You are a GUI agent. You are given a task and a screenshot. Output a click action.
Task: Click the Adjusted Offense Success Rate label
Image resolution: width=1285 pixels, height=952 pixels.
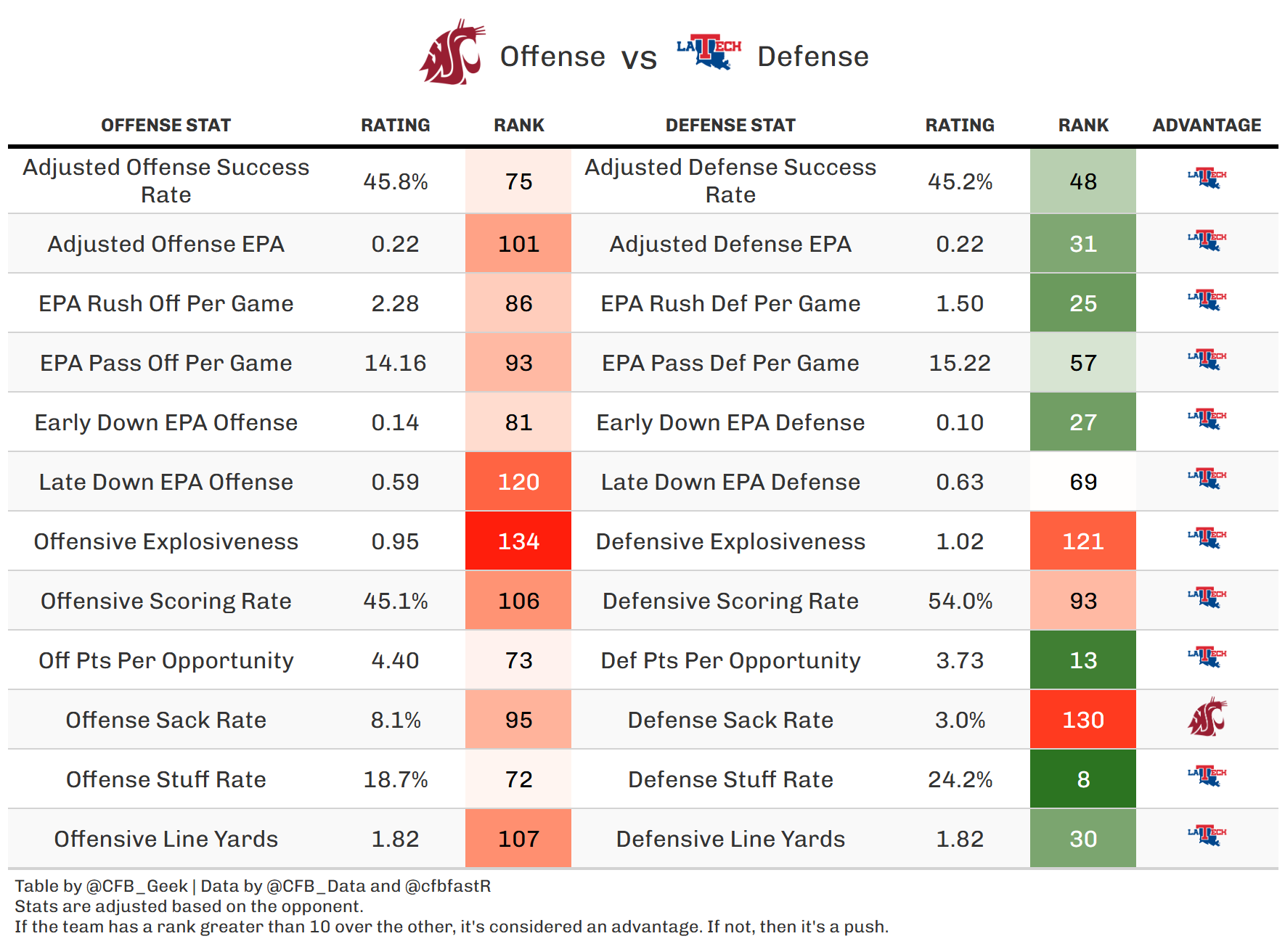[166, 181]
